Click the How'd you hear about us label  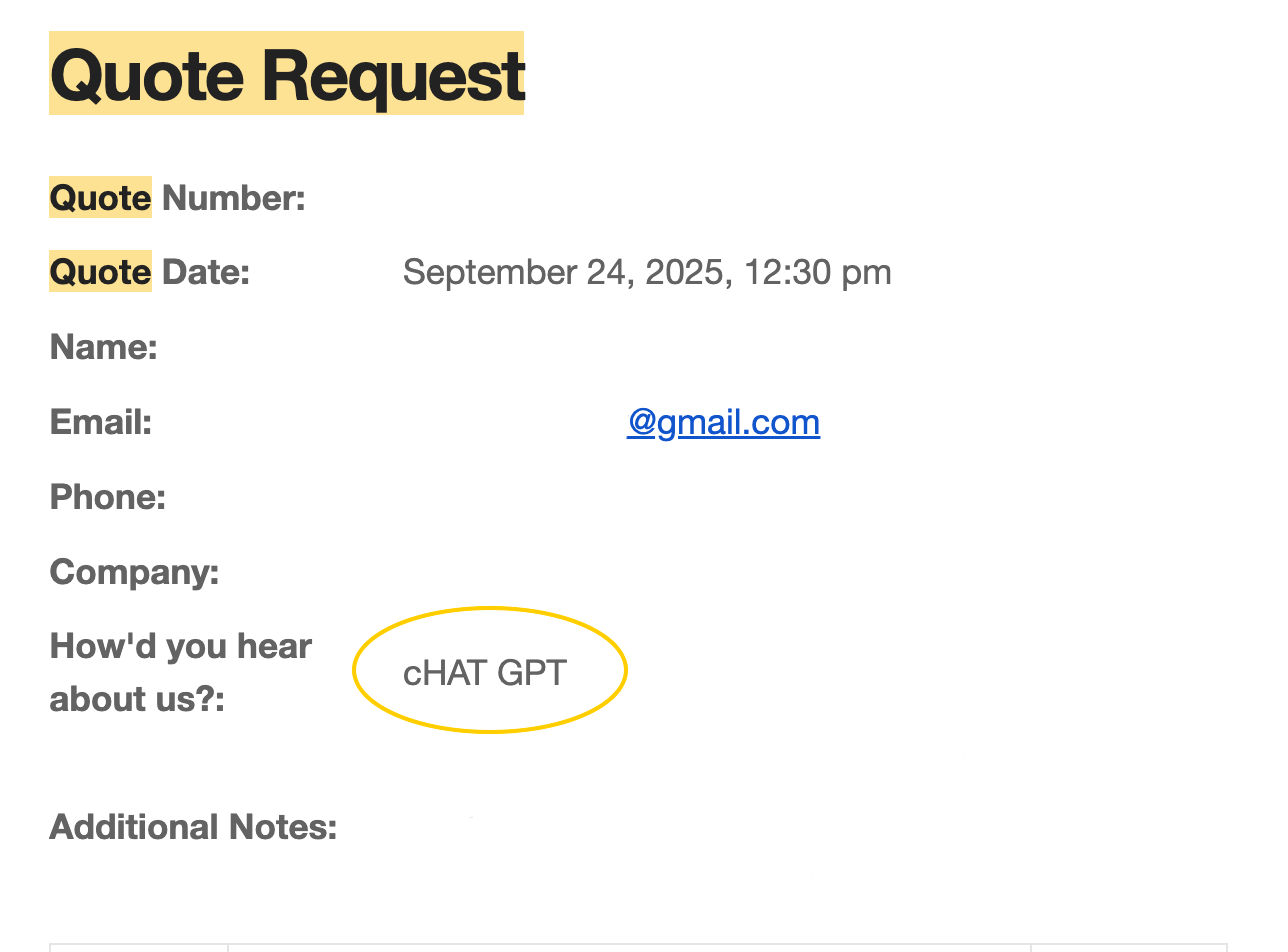(180, 672)
